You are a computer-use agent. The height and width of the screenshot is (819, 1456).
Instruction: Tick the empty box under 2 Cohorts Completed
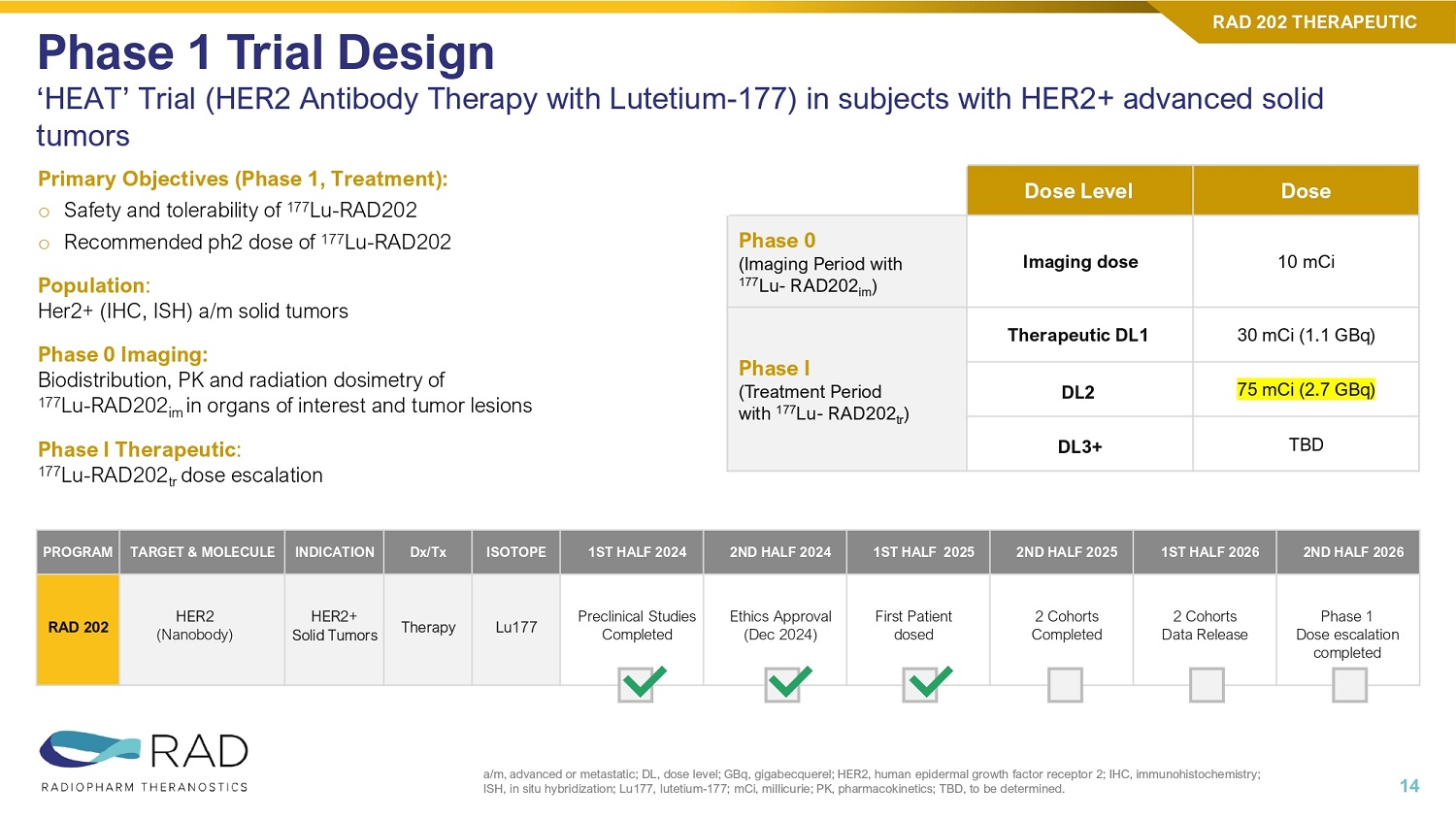[1065, 685]
